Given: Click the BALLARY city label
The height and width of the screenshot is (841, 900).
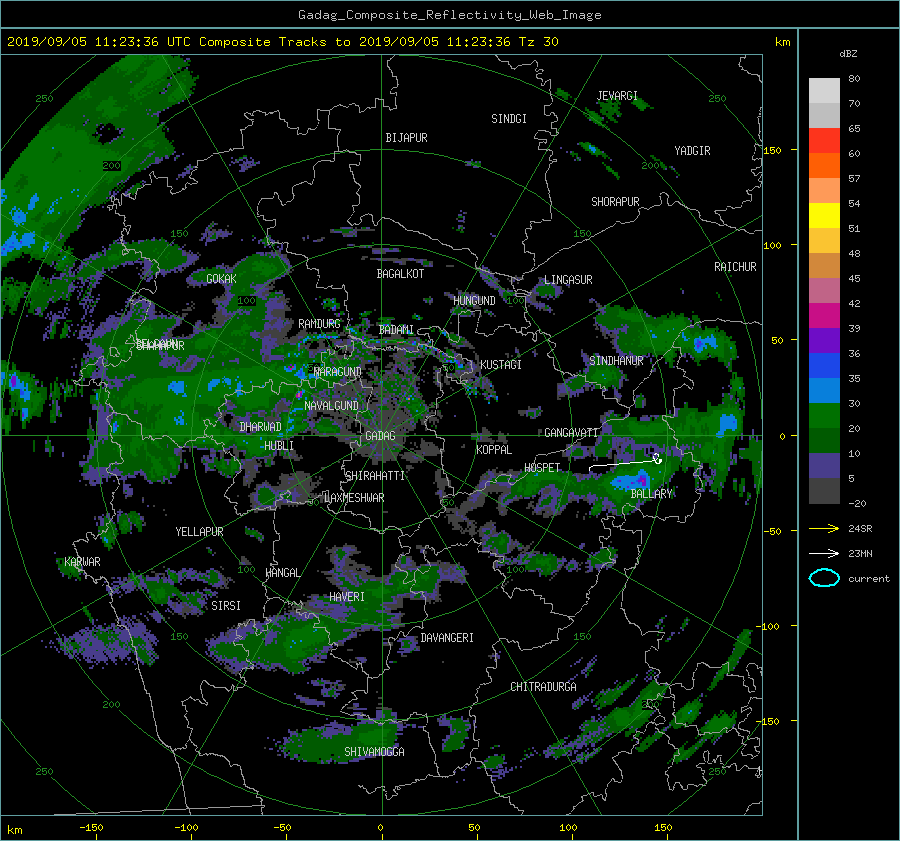Looking at the screenshot, I should point(651,494).
